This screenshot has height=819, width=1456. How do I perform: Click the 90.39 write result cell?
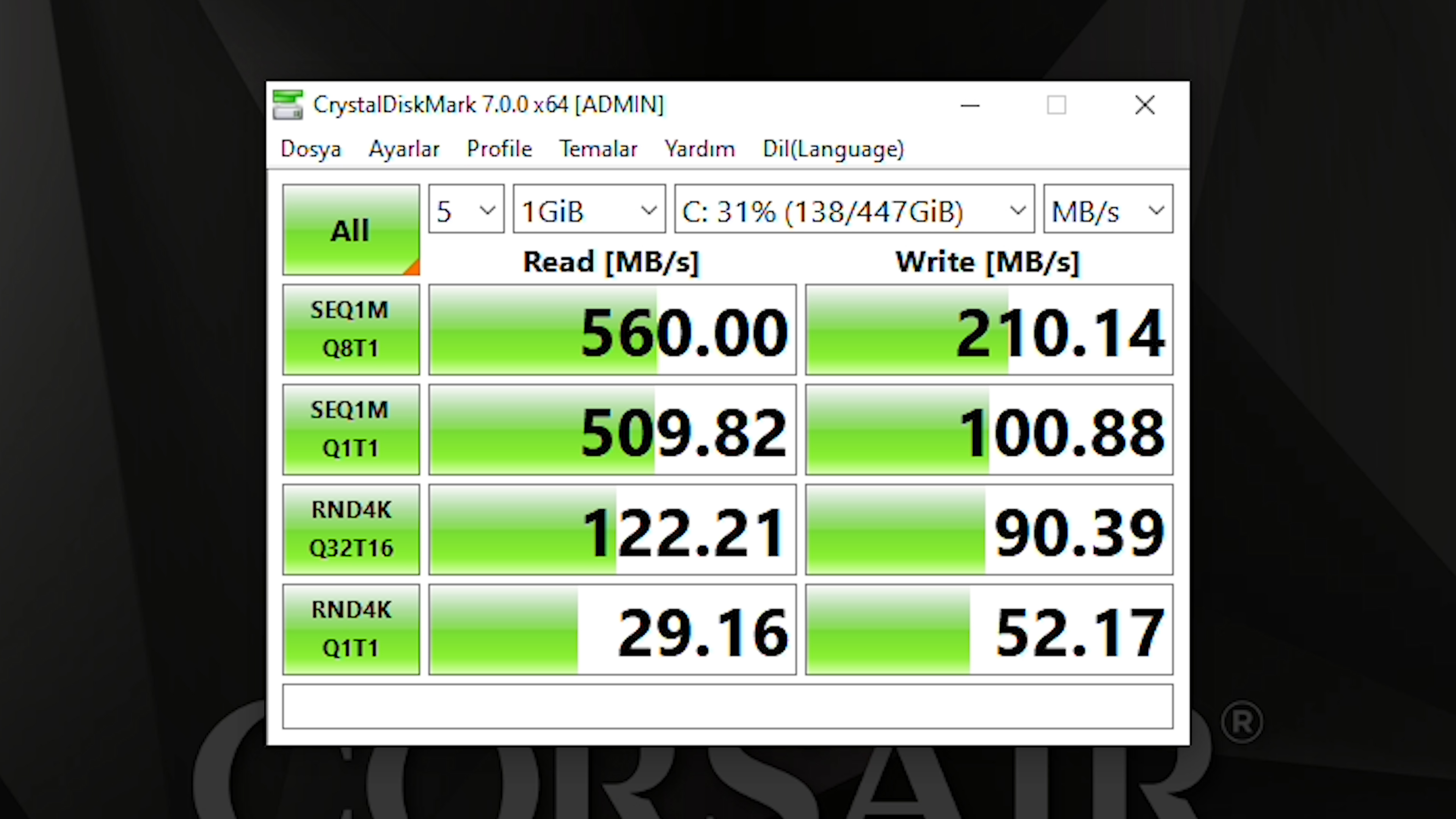pos(989,530)
